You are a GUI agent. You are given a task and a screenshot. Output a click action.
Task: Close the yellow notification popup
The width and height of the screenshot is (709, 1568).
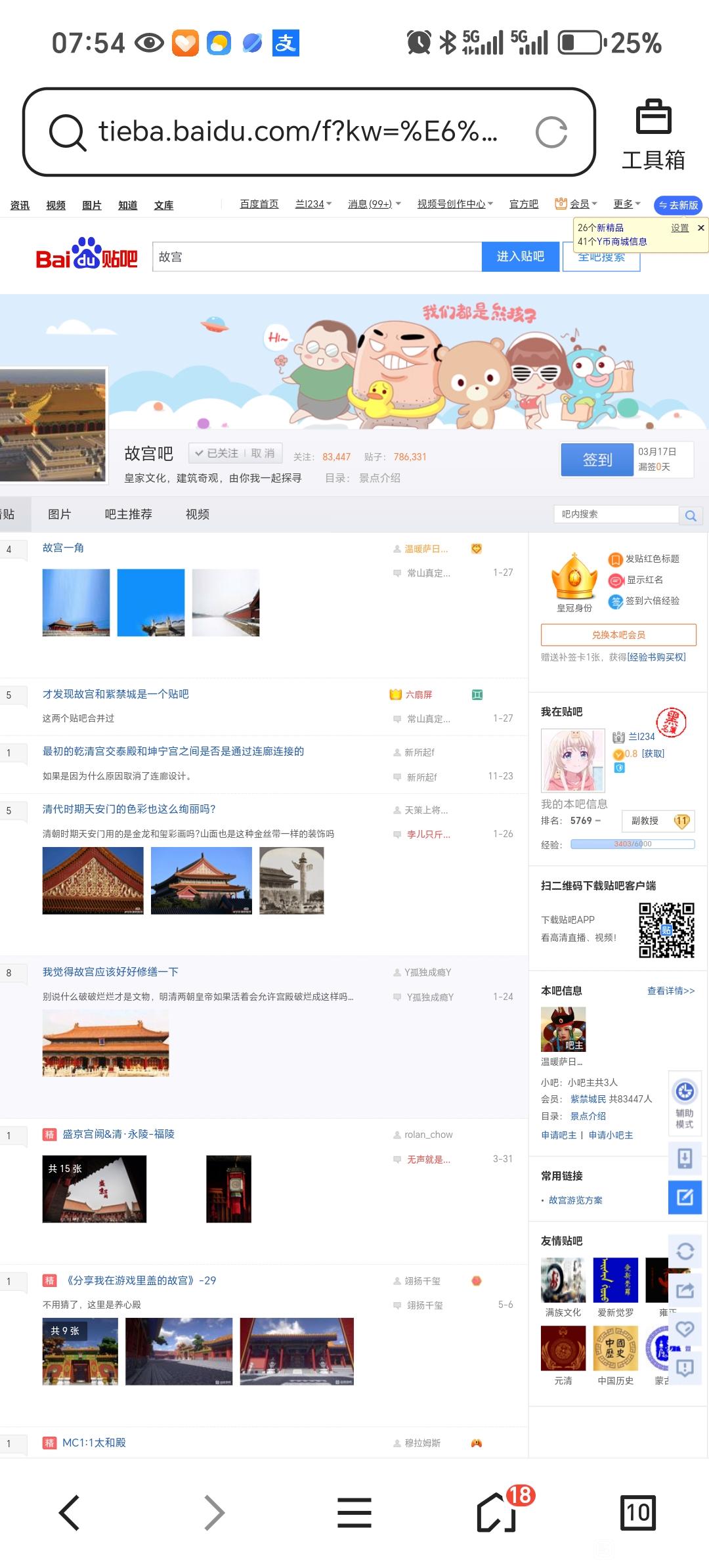[x=700, y=228]
